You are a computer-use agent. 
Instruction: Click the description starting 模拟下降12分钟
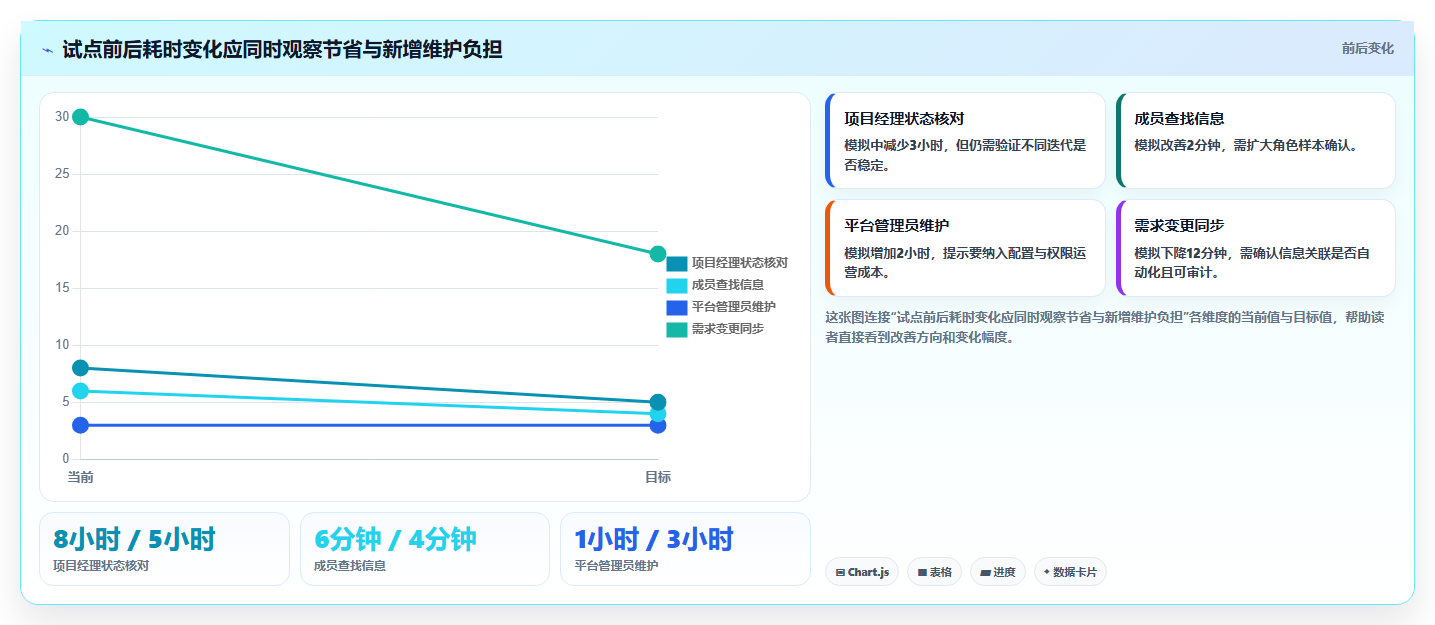(x=1252, y=262)
